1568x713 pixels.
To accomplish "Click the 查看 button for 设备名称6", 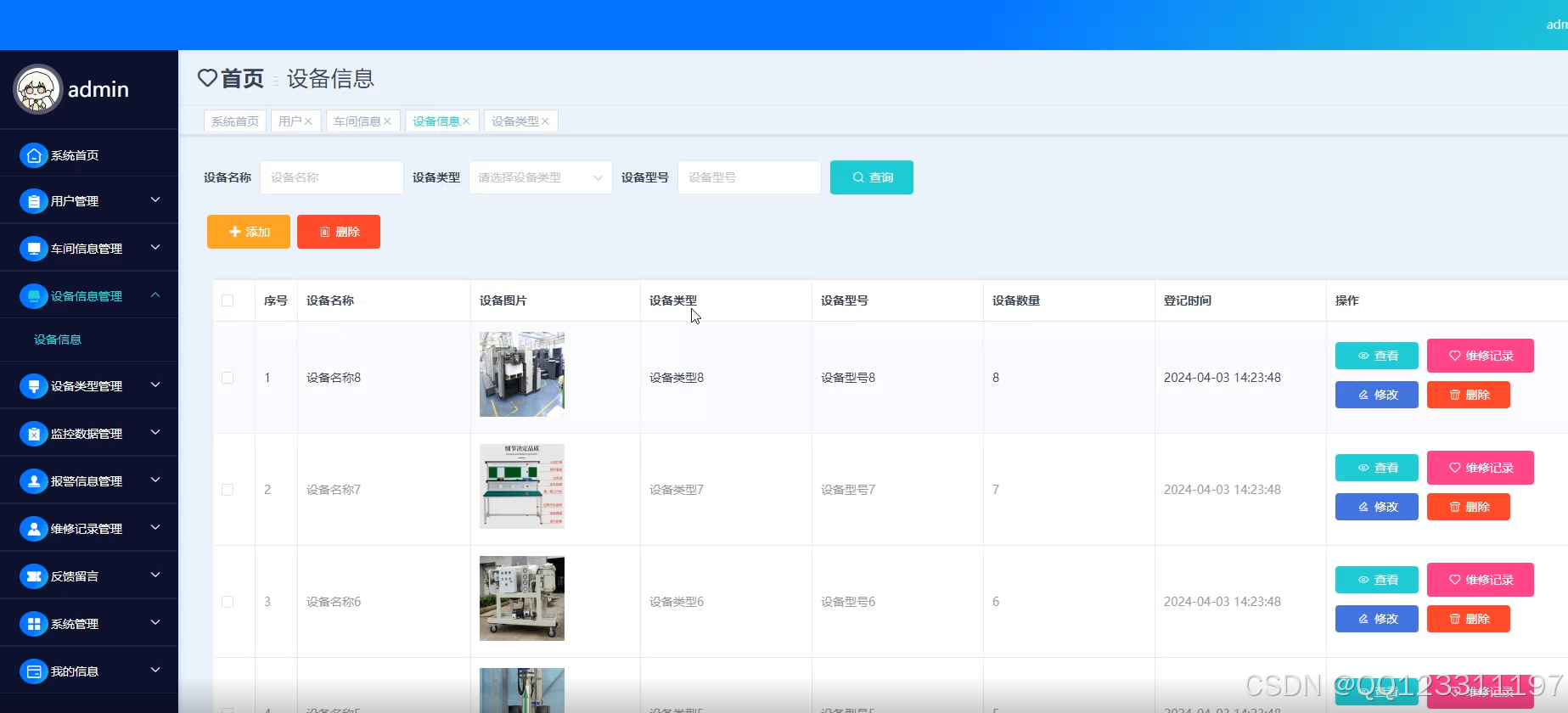I will pos(1377,580).
